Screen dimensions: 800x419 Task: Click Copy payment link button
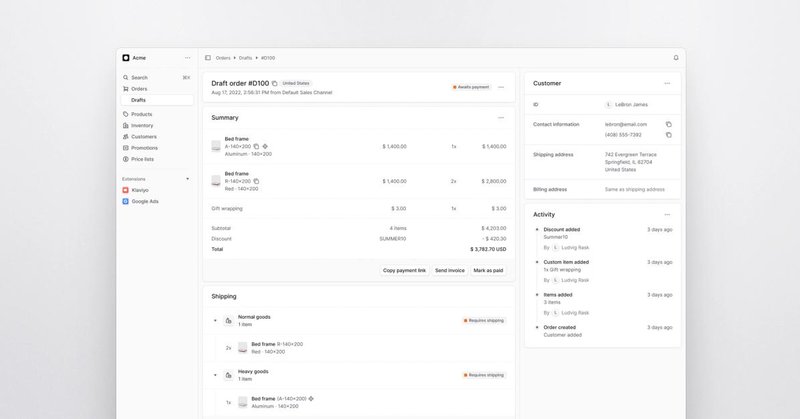405,270
